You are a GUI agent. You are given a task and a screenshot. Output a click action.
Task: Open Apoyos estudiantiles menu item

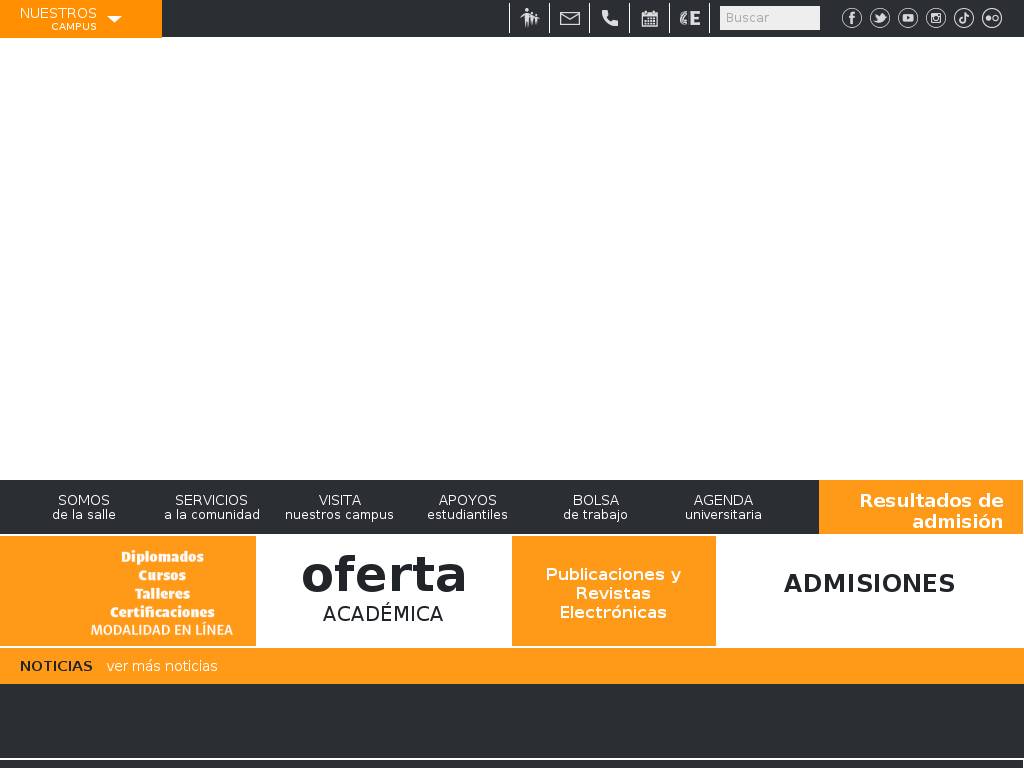(x=467, y=507)
